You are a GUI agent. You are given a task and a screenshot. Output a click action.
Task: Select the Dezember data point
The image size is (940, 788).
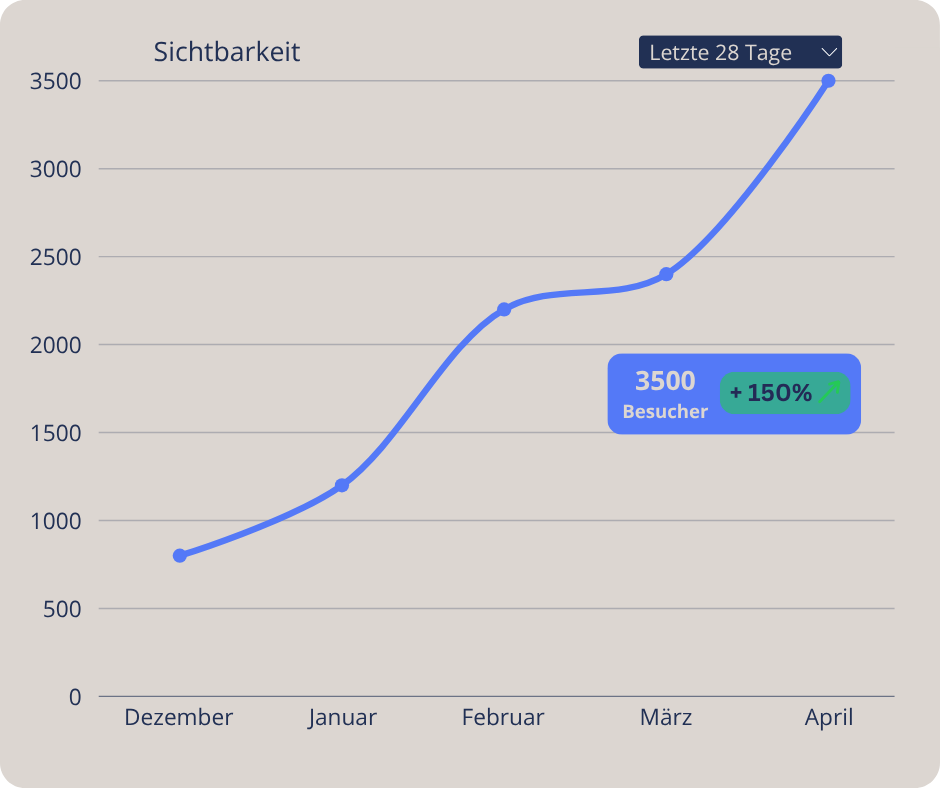pyautogui.click(x=180, y=556)
